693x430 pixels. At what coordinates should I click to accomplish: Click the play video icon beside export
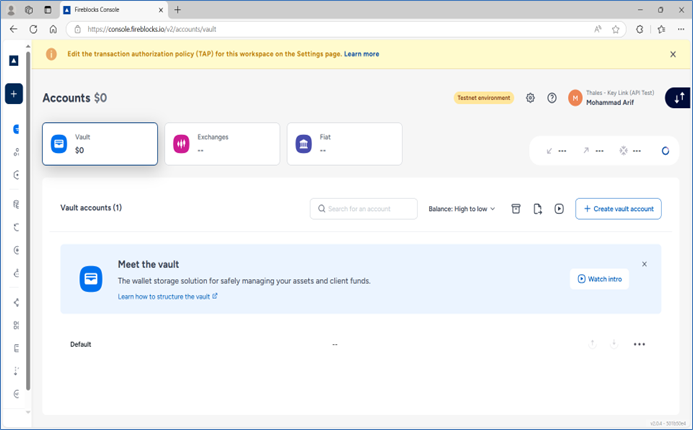559,209
